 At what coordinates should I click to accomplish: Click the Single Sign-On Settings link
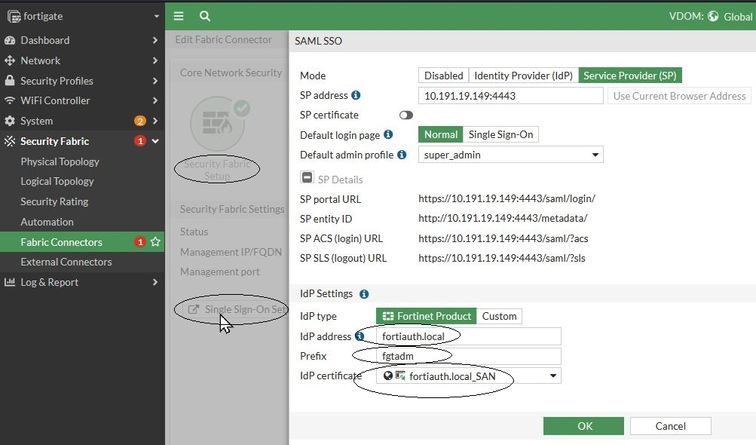click(245, 310)
